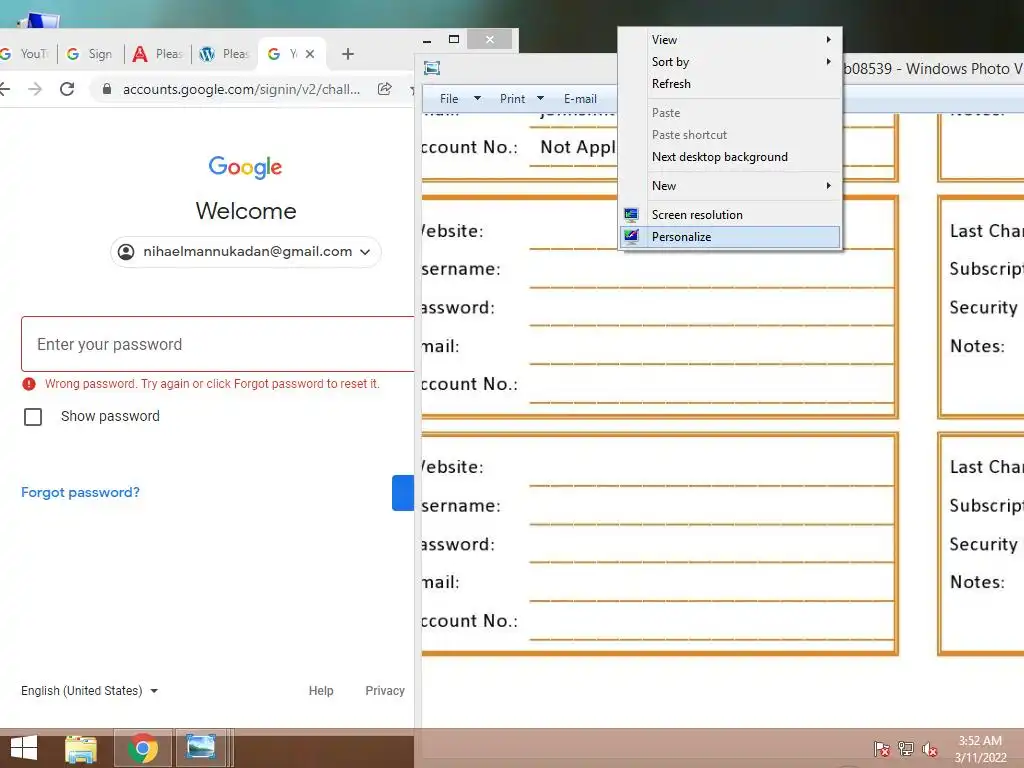Open a new Chrome tab
The image size is (1024, 768).
click(348, 54)
